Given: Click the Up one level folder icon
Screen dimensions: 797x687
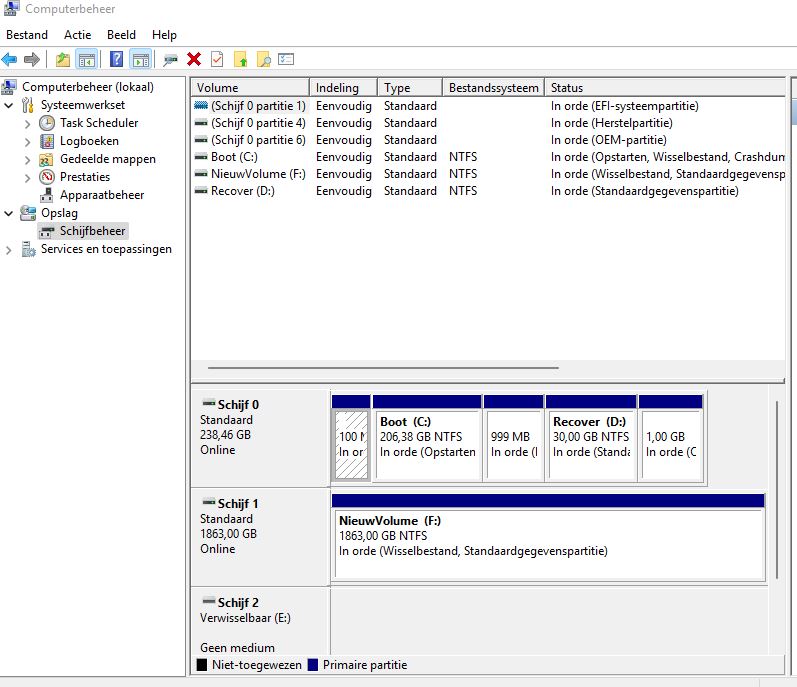Looking at the screenshot, I should [x=63, y=59].
